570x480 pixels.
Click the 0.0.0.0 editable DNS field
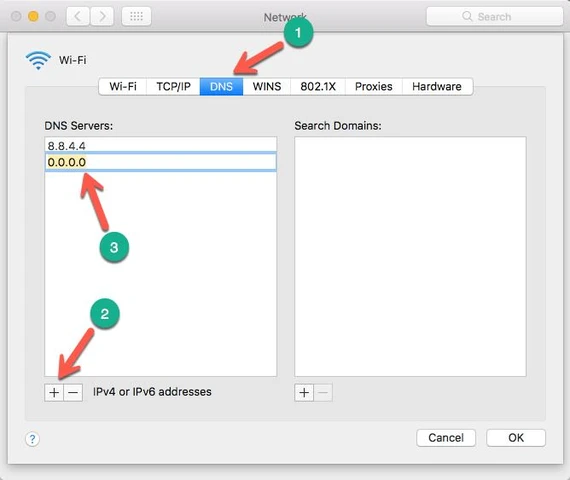tap(160, 162)
